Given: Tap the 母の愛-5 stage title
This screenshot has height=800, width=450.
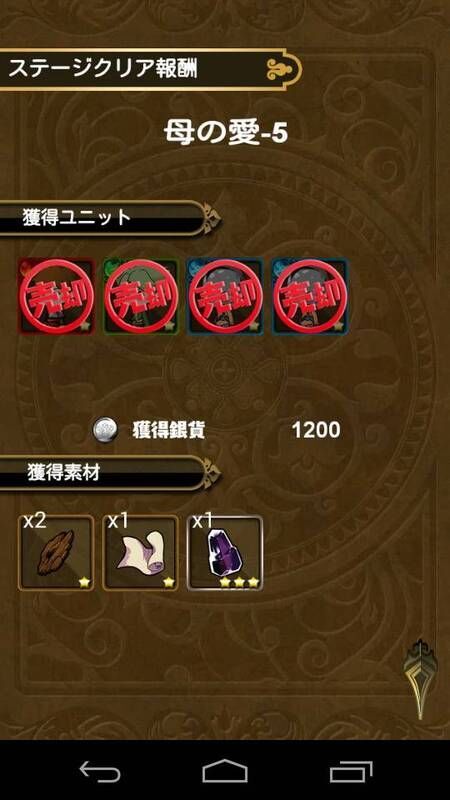Looking at the screenshot, I should click(x=226, y=133).
